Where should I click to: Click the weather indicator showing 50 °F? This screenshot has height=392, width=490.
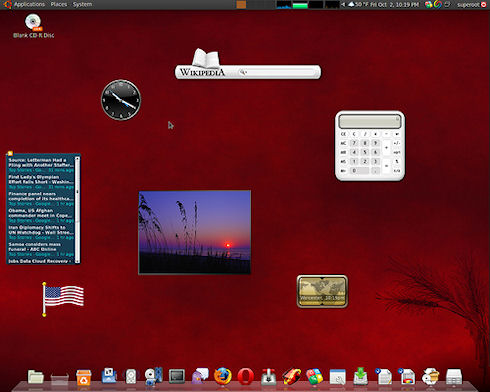click(x=359, y=4)
